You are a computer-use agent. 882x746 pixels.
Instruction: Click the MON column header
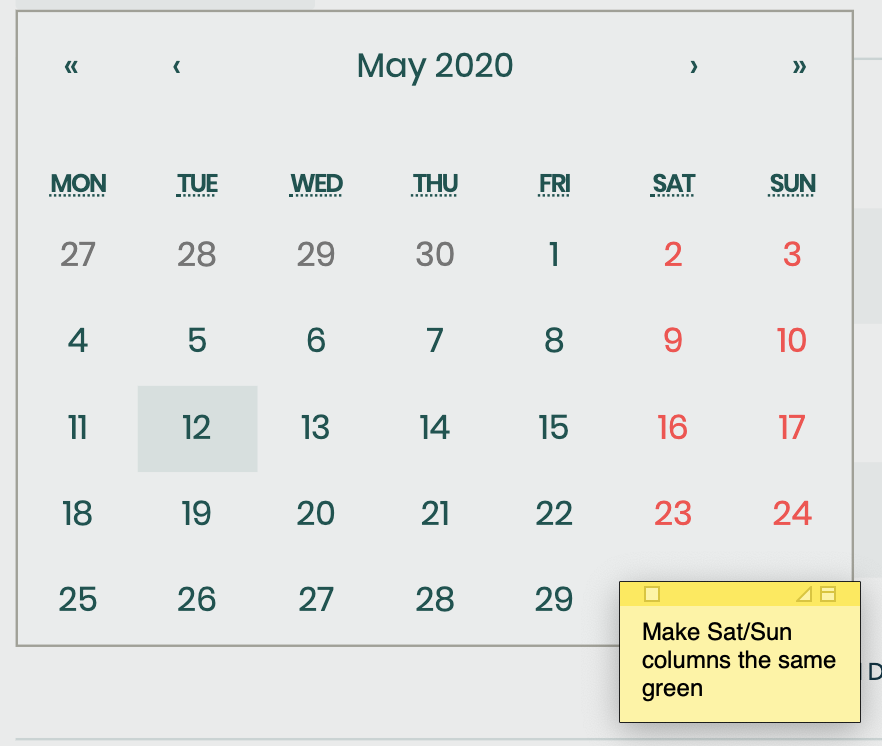pos(77,184)
